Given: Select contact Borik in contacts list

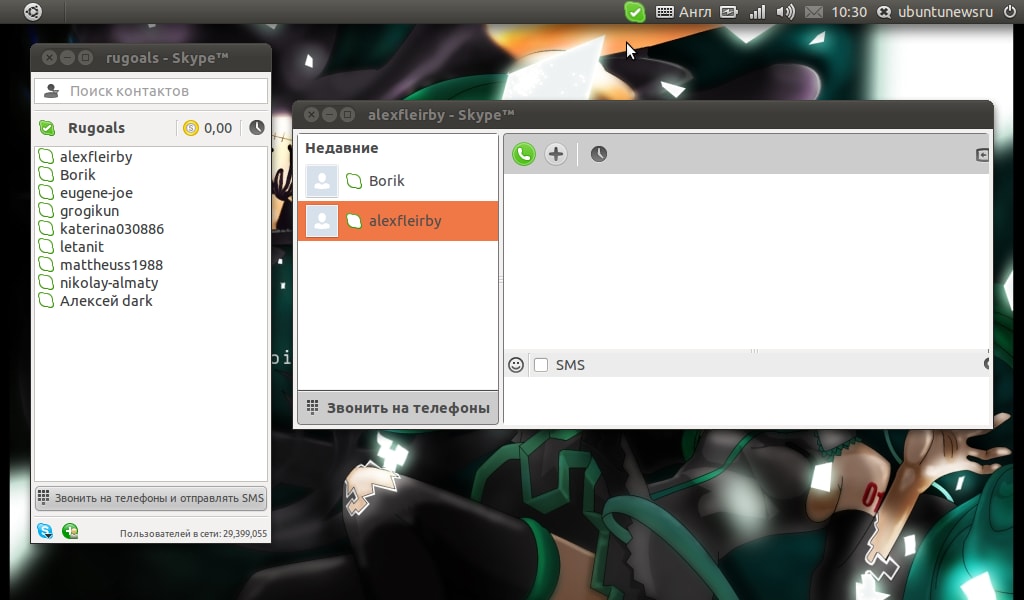Looking at the screenshot, I should click(x=151, y=175).
